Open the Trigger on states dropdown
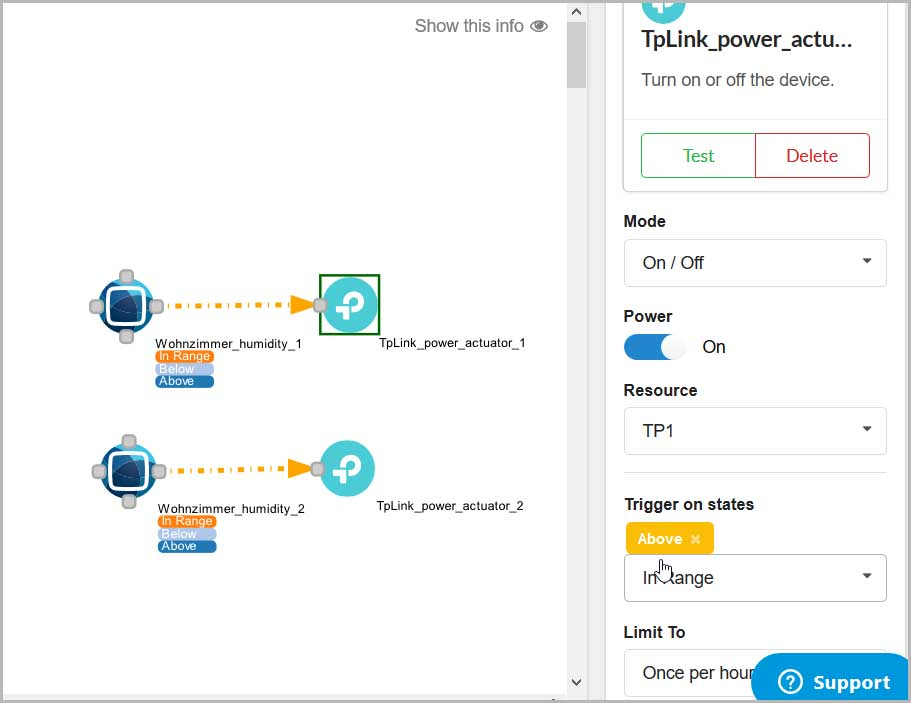The image size is (911, 703). [x=755, y=578]
